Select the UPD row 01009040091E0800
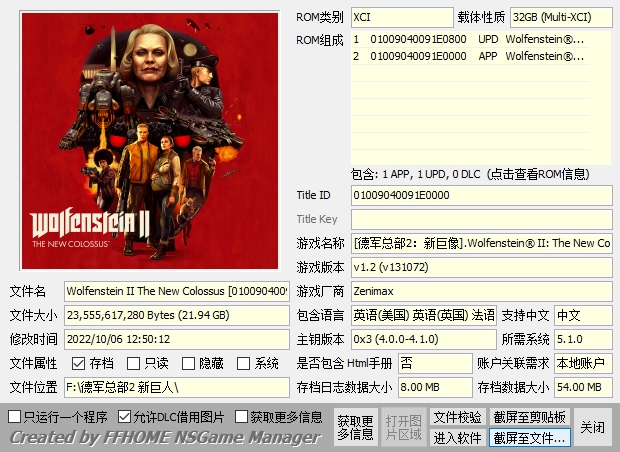The image size is (620, 452). pos(469,39)
